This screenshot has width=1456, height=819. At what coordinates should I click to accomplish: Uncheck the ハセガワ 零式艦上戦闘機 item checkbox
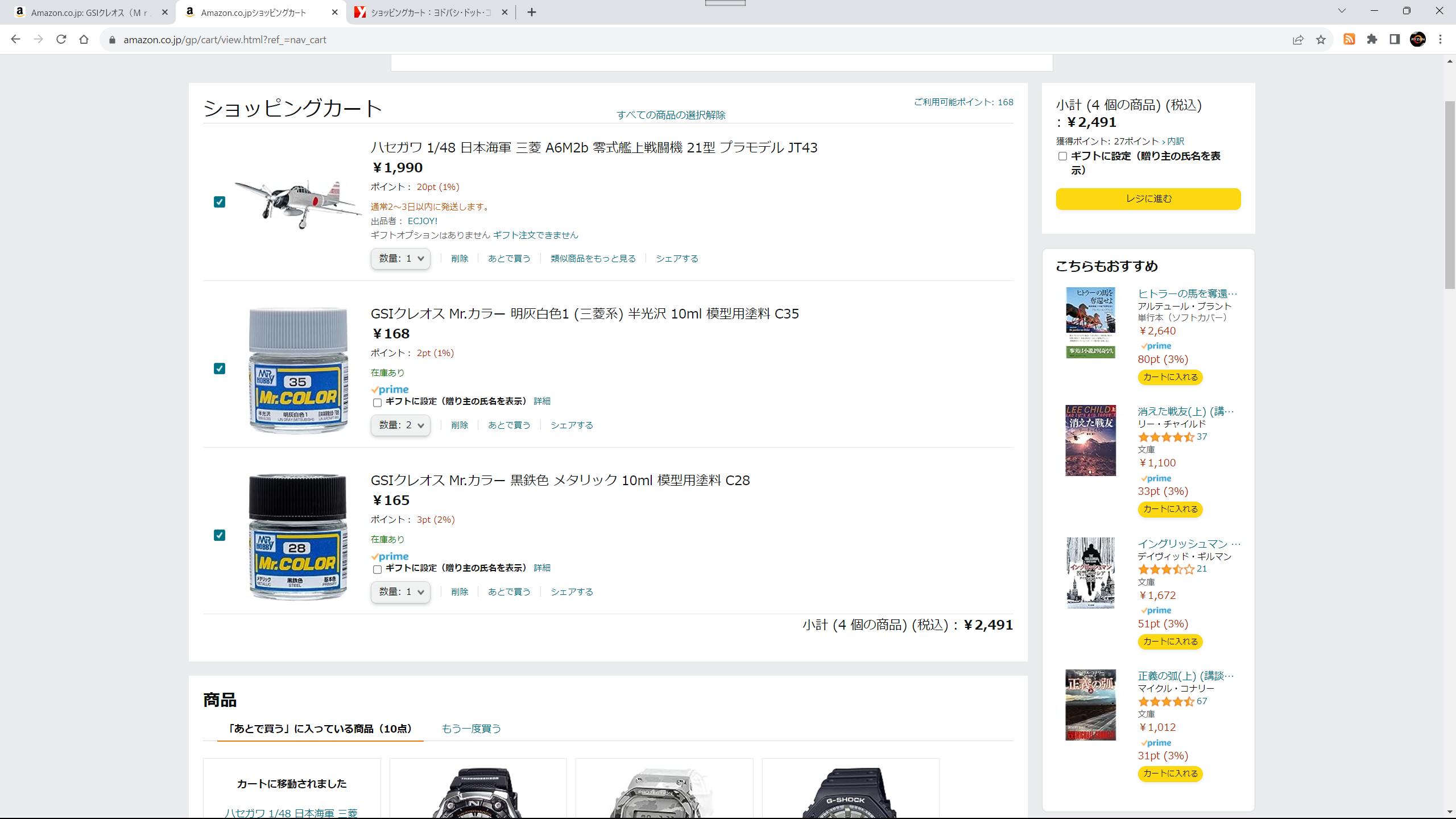click(x=220, y=202)
